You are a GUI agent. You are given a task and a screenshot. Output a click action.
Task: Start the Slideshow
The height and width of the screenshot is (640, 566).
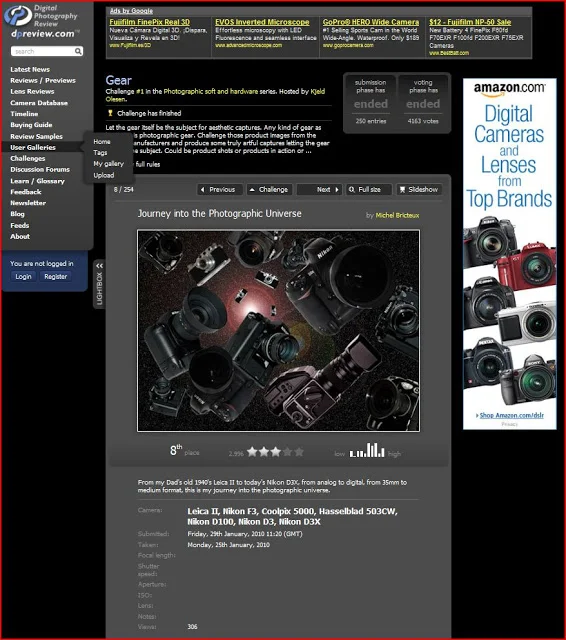click(x=419, y=189)
